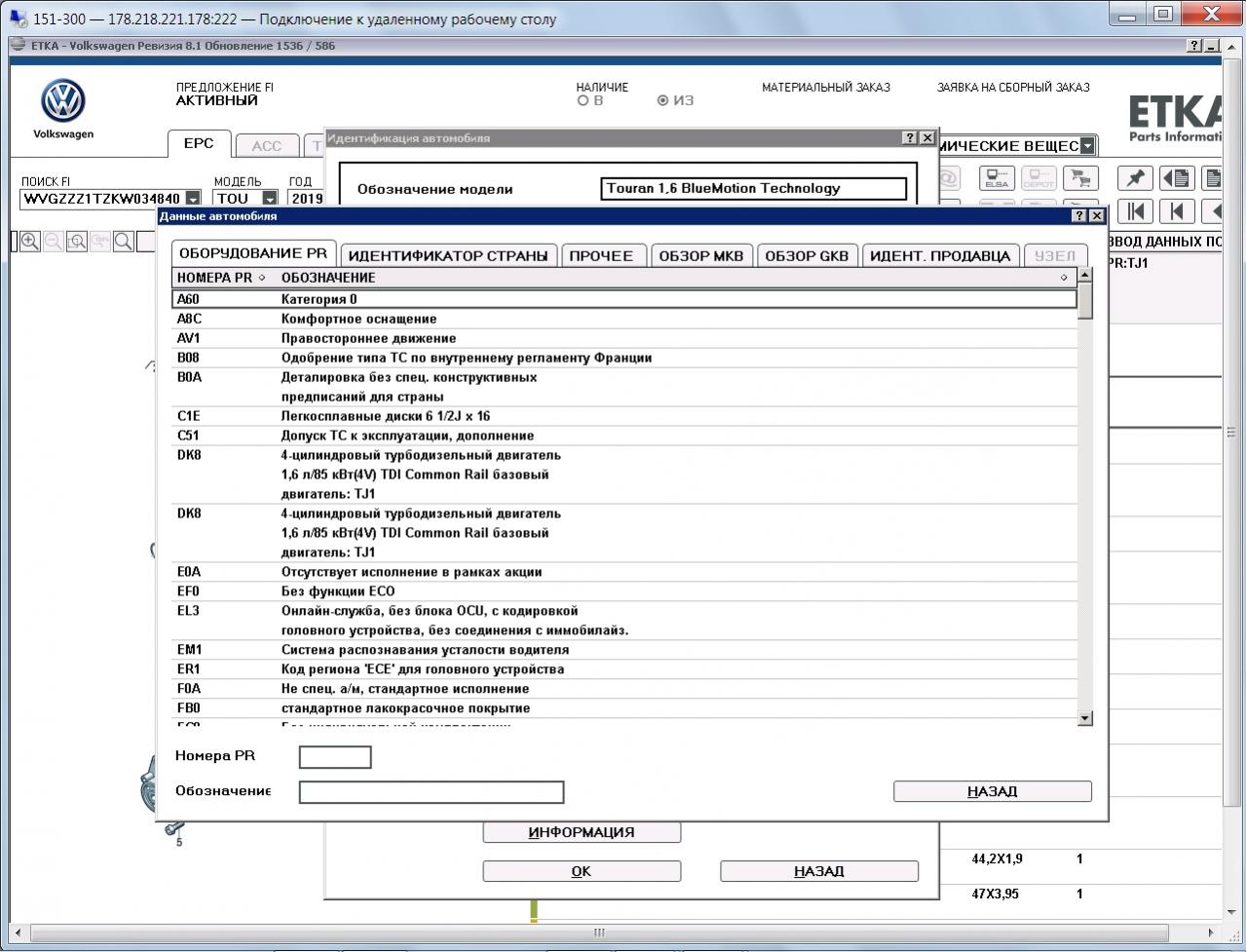Image resolution: width=1246 pixels, height=952 pixels.
Task: Open the ИДЕНТ. ПРОДАВЦА tab
Action: tap(940, 255)
